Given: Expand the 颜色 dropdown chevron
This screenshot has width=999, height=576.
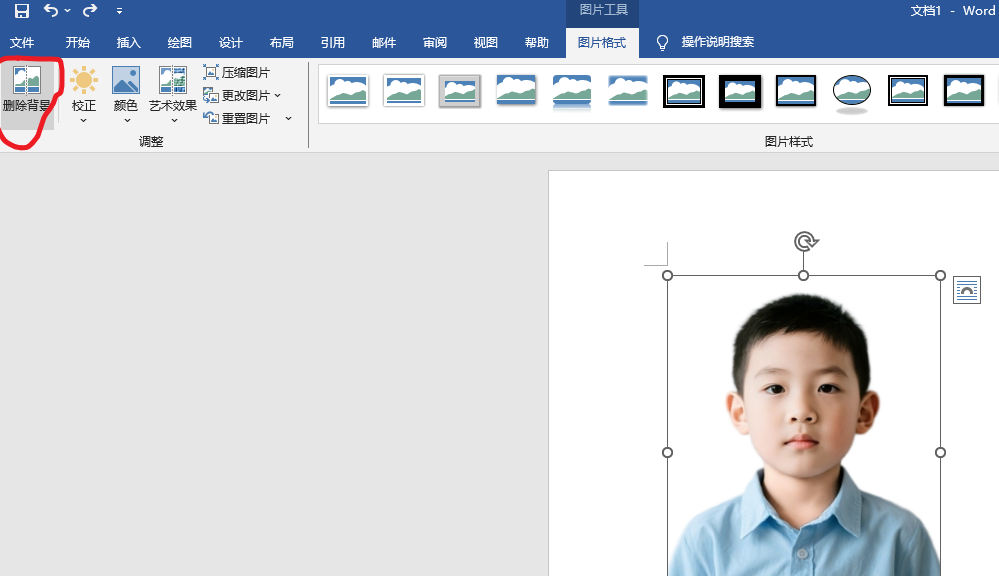Looking at the screenshot, I should (127, 120).
